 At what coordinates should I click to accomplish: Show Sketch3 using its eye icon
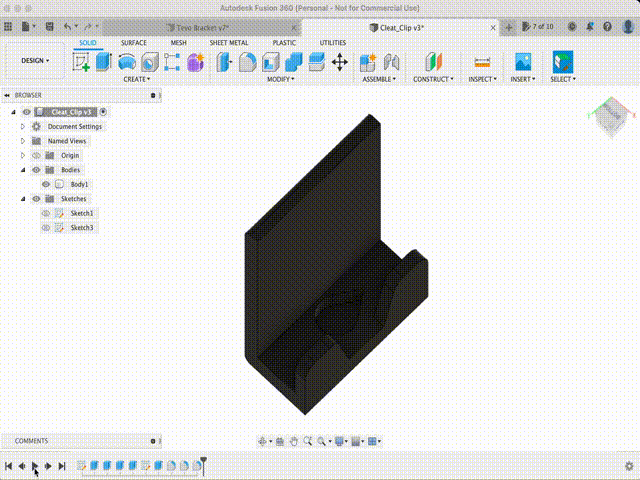46,228
